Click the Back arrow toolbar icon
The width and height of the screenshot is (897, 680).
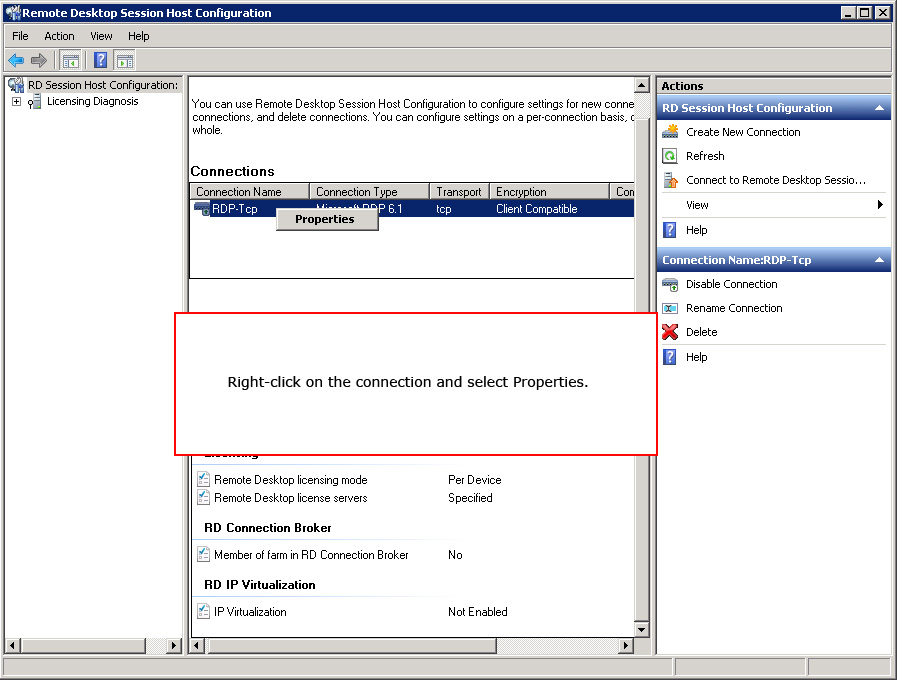(x=16, y=60)
